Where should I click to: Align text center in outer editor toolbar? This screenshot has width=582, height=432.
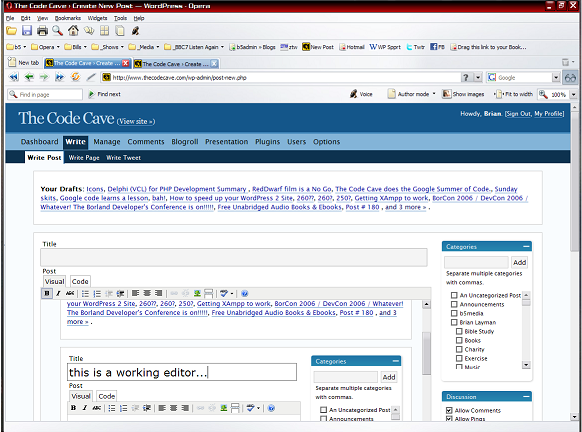tap(147, 294)
